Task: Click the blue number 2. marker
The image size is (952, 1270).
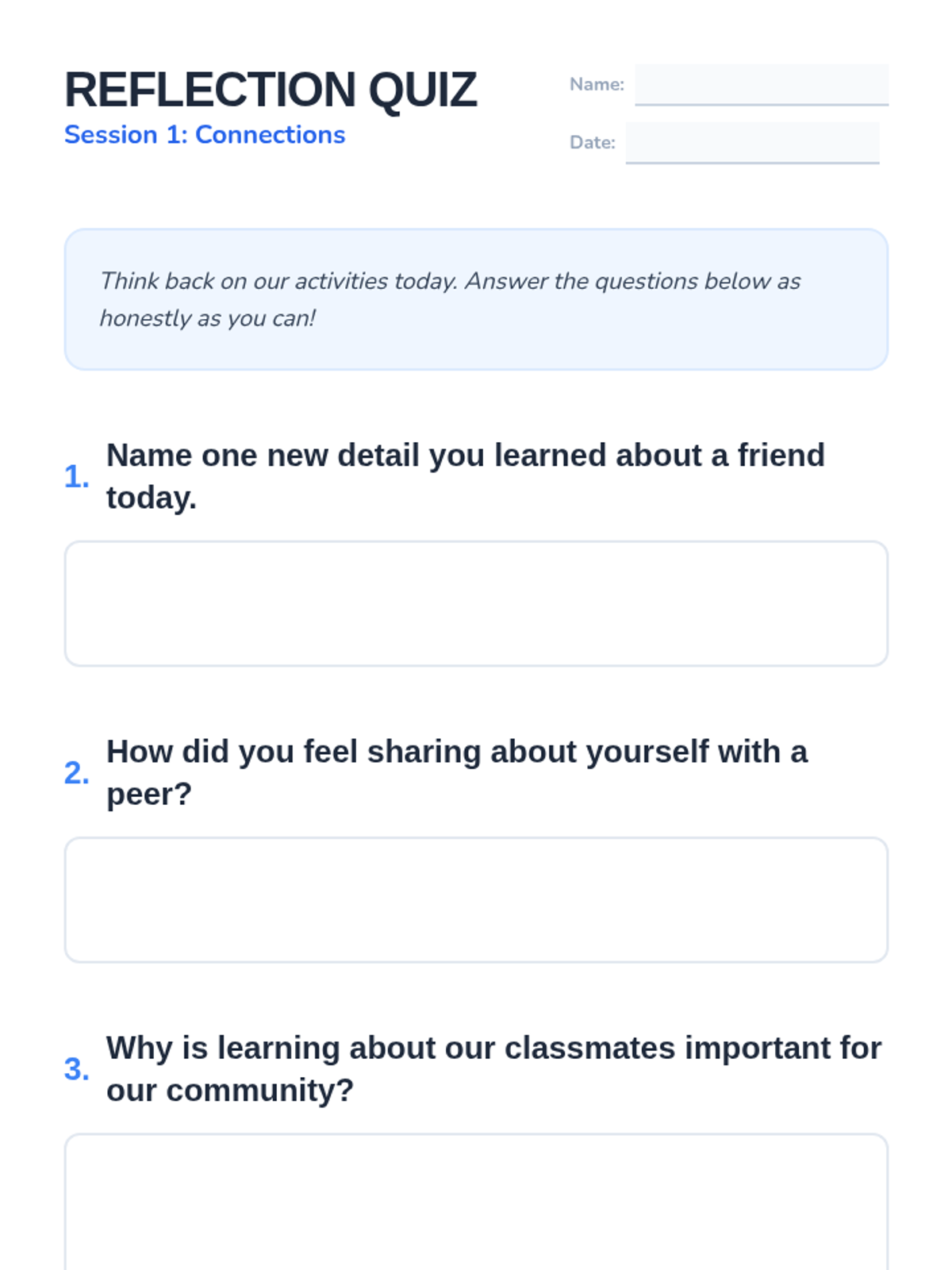Action: pos(76,773)
